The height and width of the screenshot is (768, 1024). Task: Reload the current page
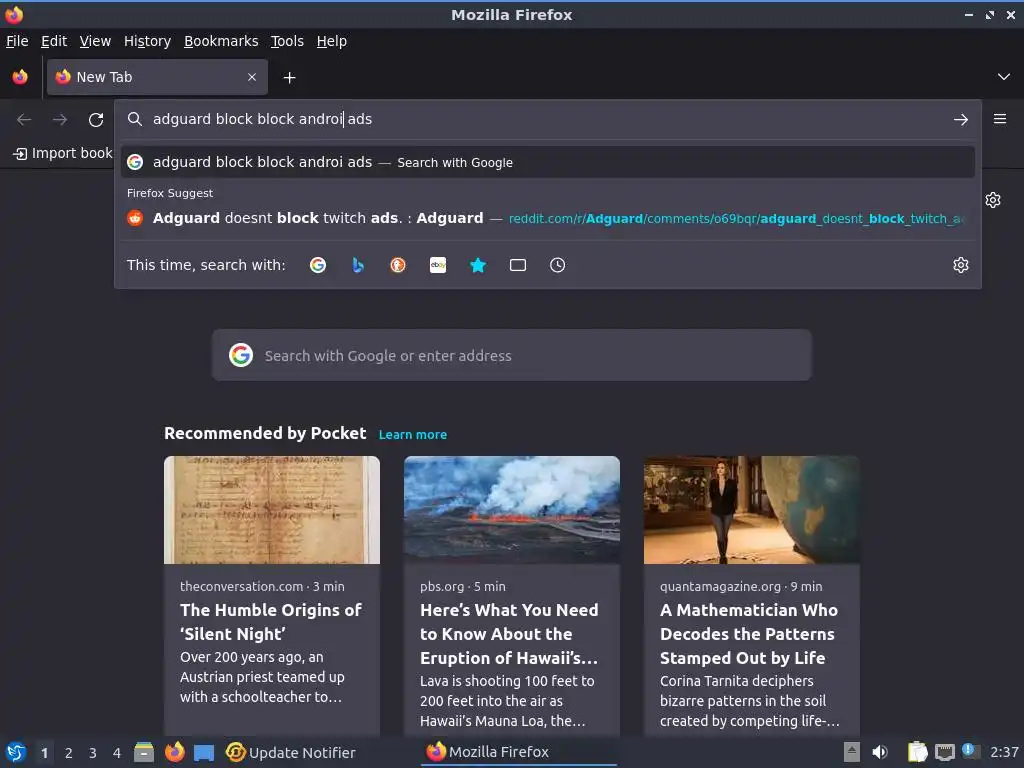click(x=96, y=120)
